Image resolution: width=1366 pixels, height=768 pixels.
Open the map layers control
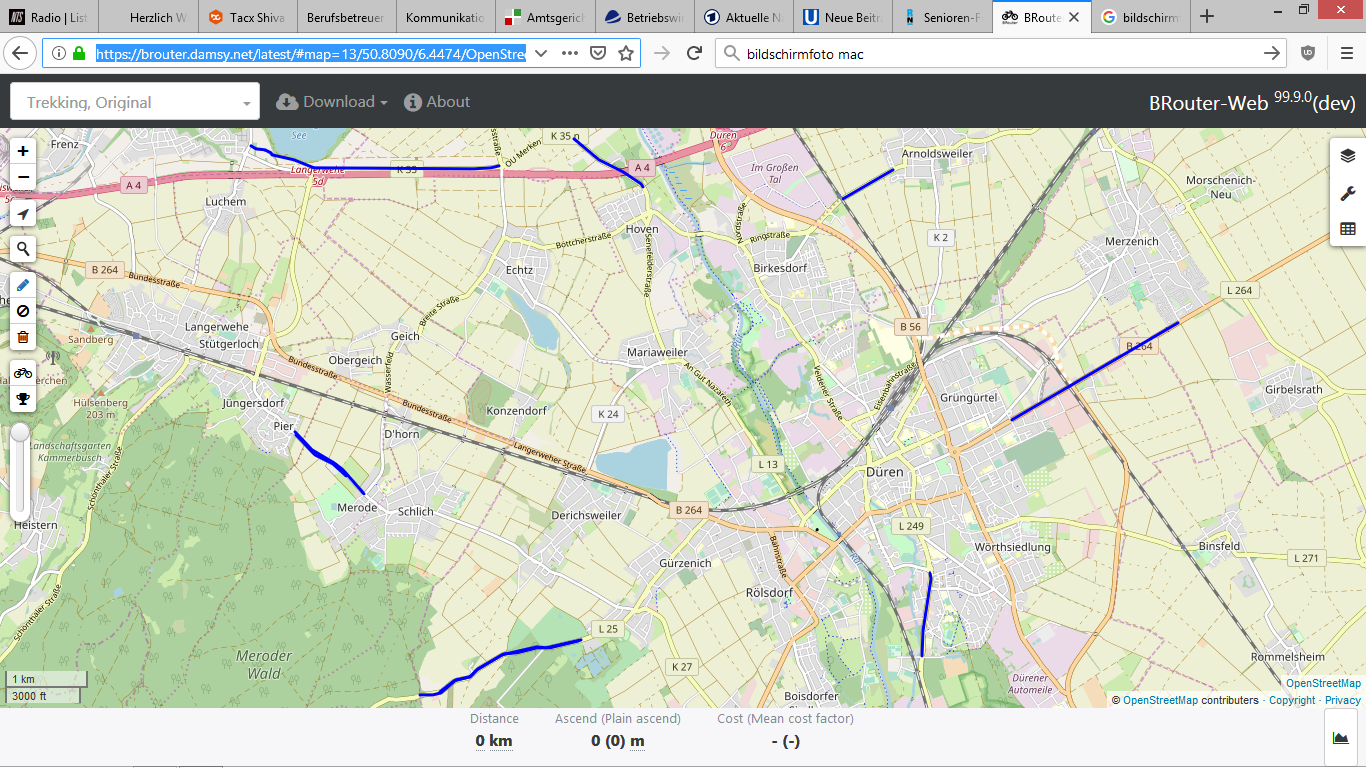point(1347,155)
